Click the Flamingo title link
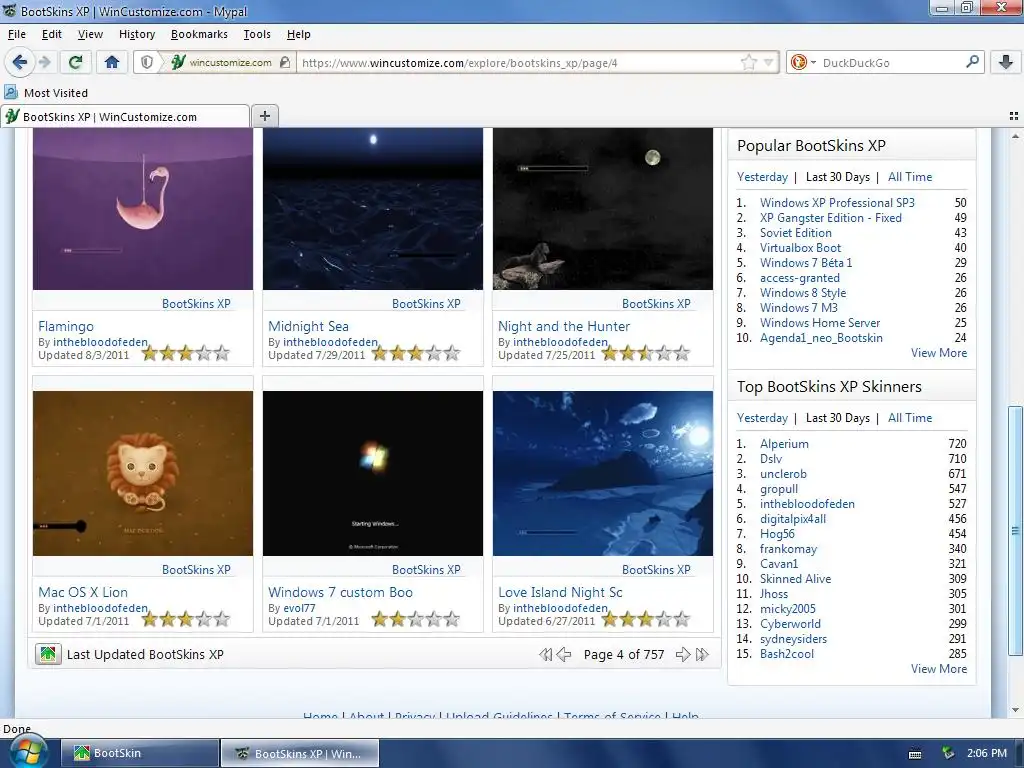This screenshot has height=768, width=1024. click(x=66, y=326)
